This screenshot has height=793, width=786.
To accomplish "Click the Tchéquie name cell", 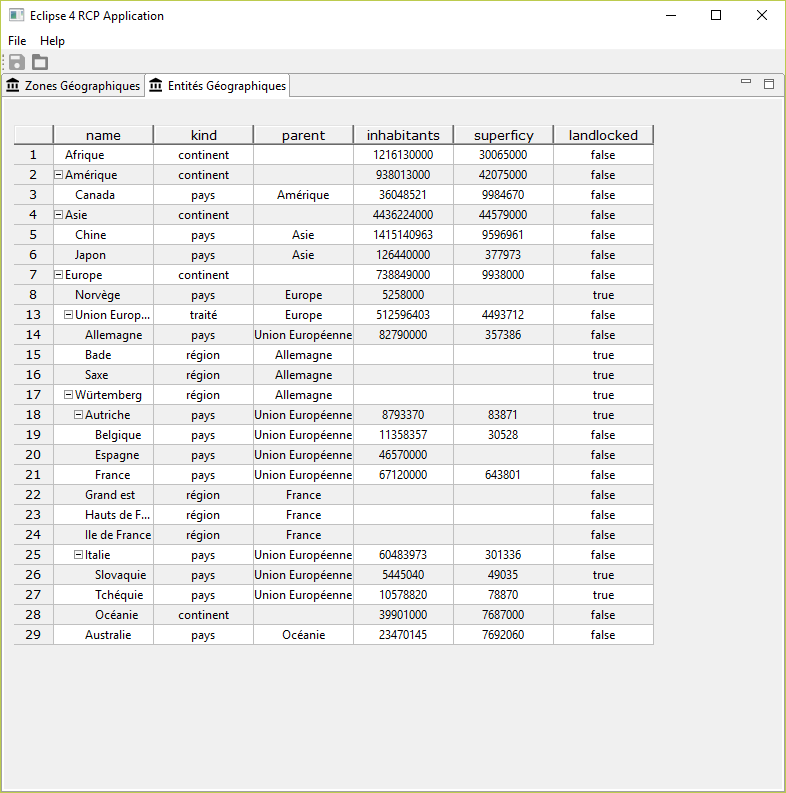I will pyautogui.click(x=103, y=595).
